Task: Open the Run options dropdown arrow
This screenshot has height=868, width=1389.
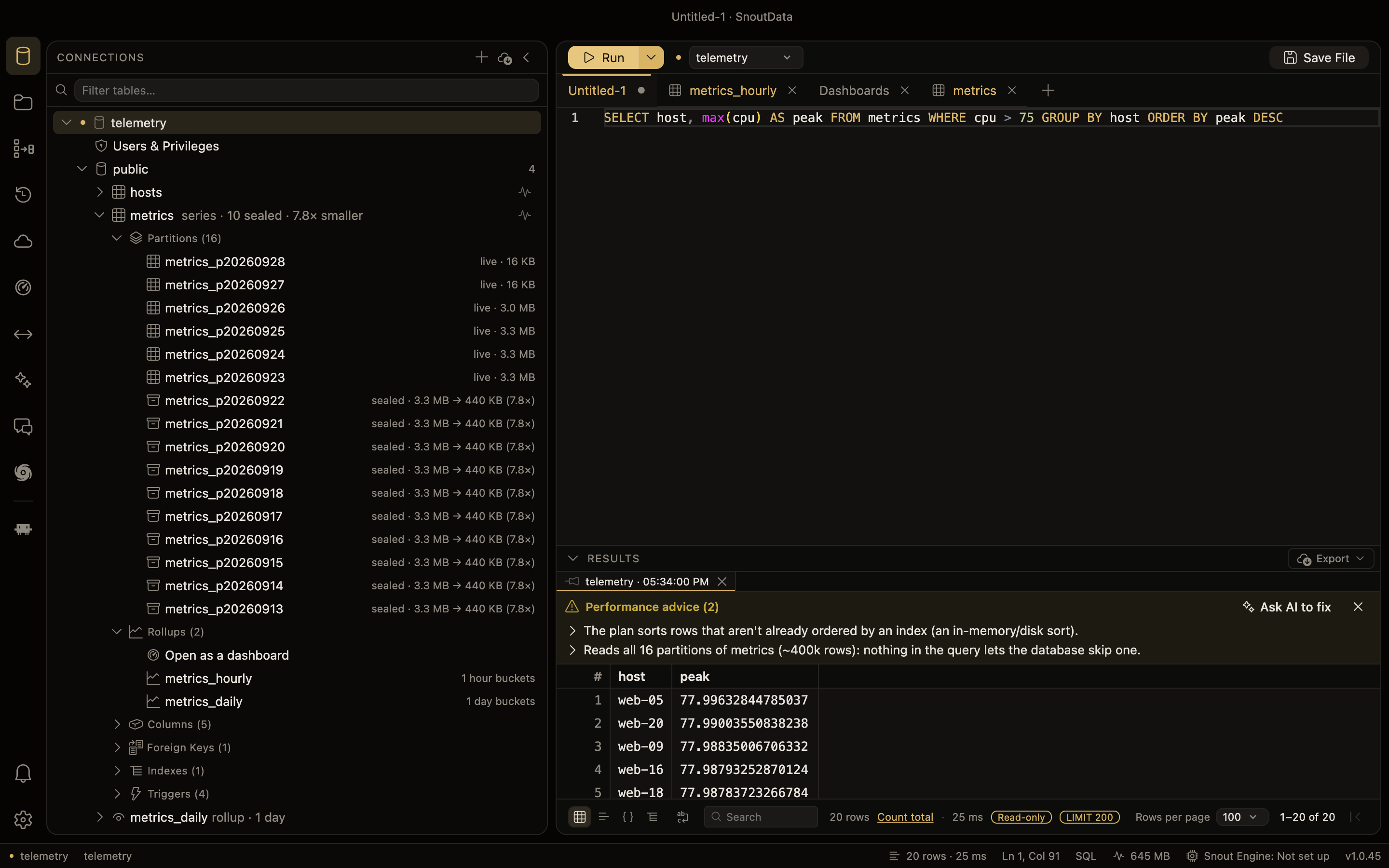Action: 651,57
